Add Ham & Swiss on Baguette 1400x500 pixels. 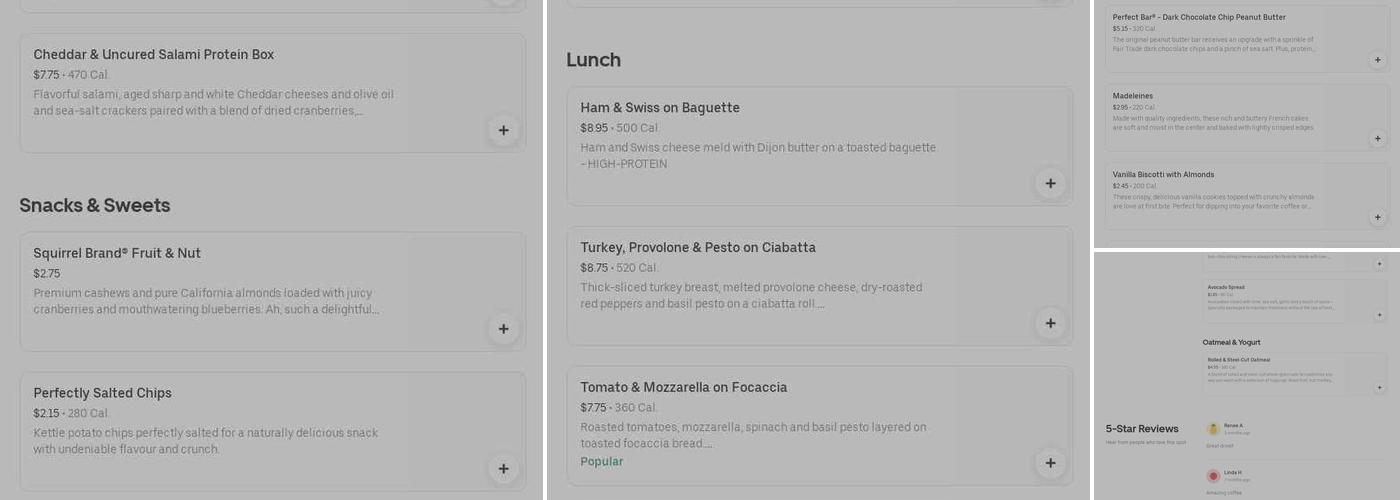coord(1050,183)
